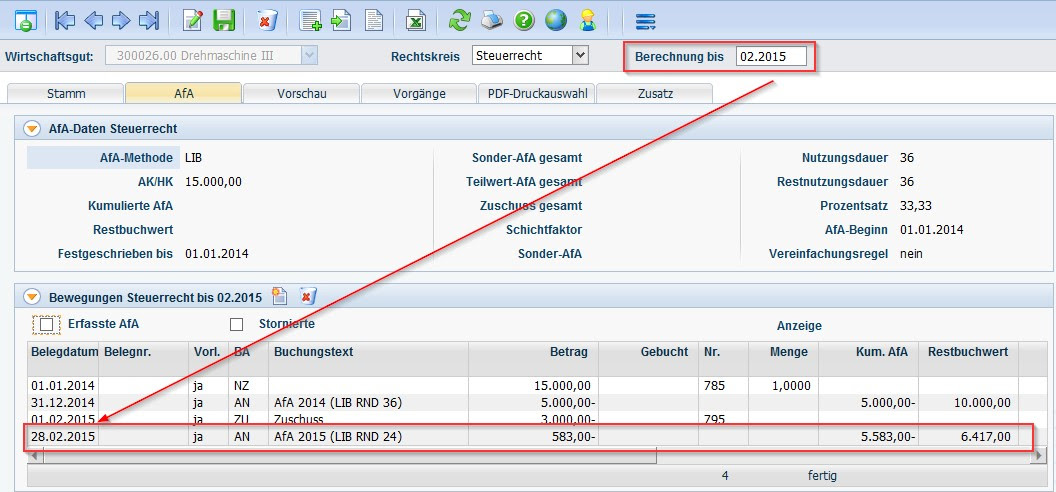This screenshot has height=492, width=1056.
Task: Click the window-with-green-minus toolbar icon
Action: click(26, 21)
